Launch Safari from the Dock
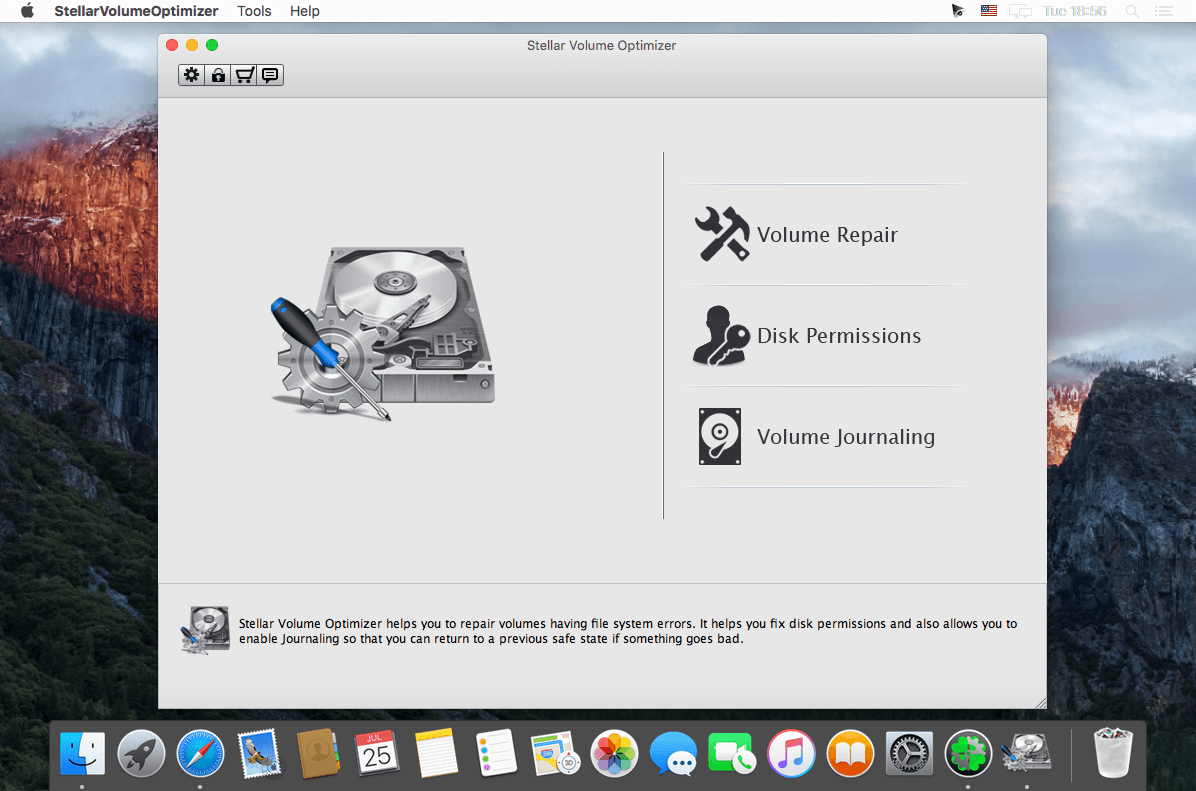 [x=201, y=753]
